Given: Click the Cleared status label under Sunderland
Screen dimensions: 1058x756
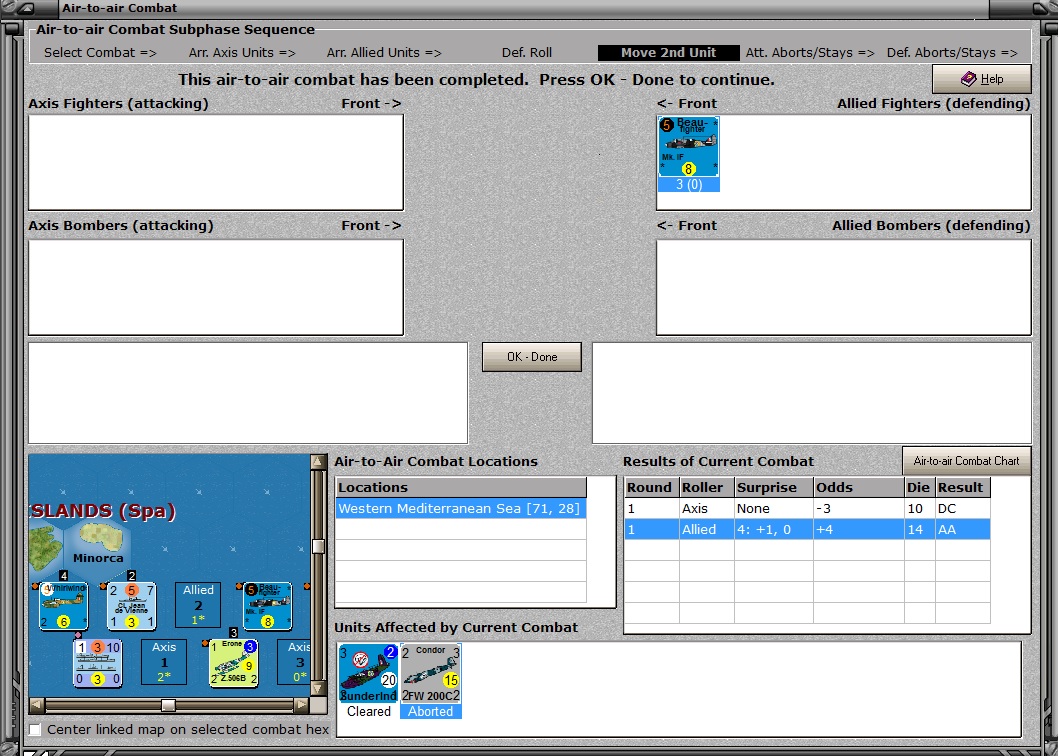Looking at the screenshot, I should [368, 711].
